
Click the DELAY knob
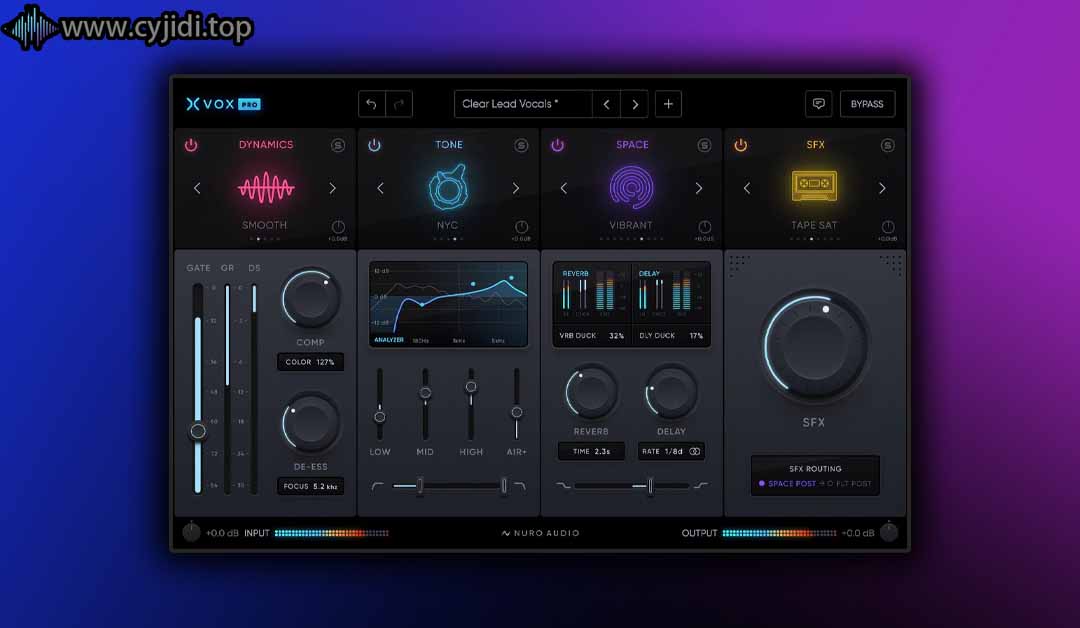coord(671,392)
